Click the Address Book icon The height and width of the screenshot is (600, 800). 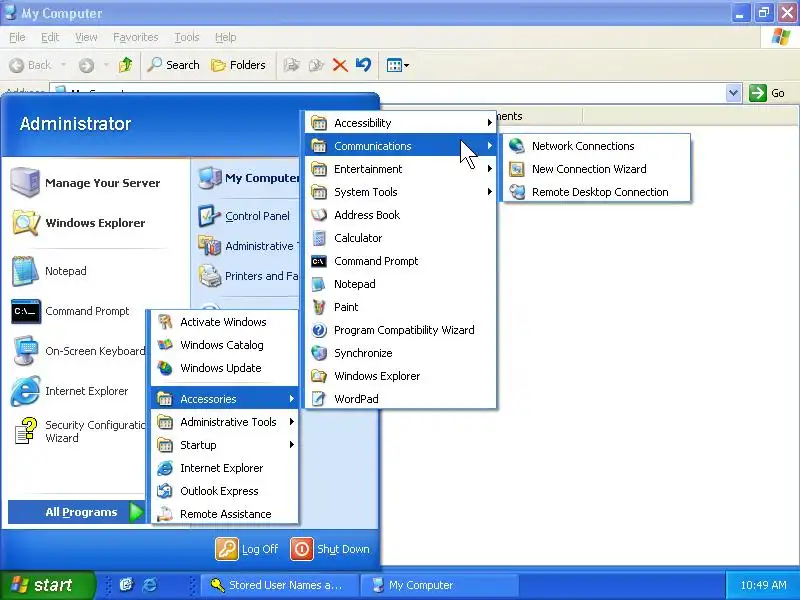click(x=319, y=215)
